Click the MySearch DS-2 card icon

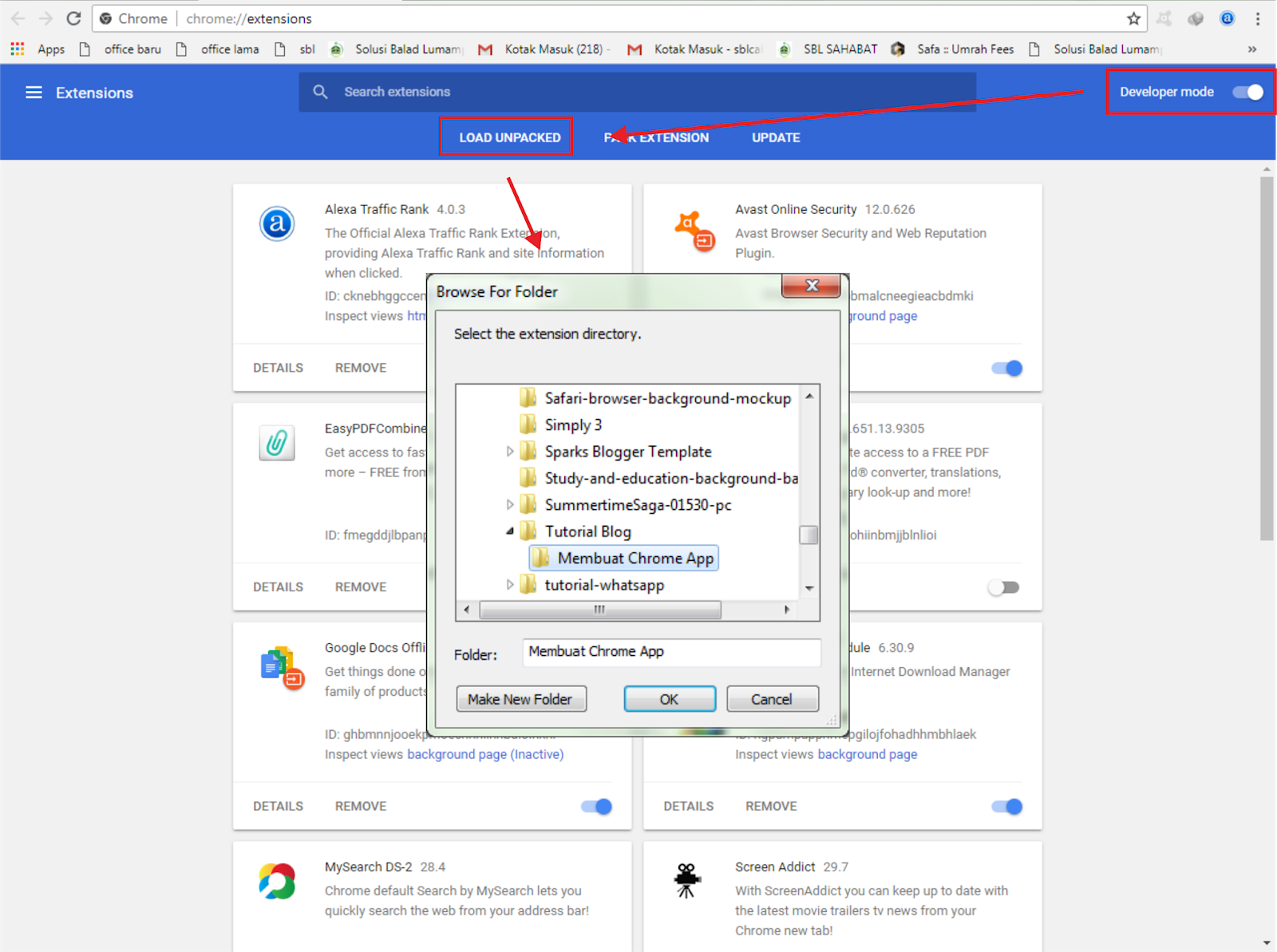click(x=277, y=881)
